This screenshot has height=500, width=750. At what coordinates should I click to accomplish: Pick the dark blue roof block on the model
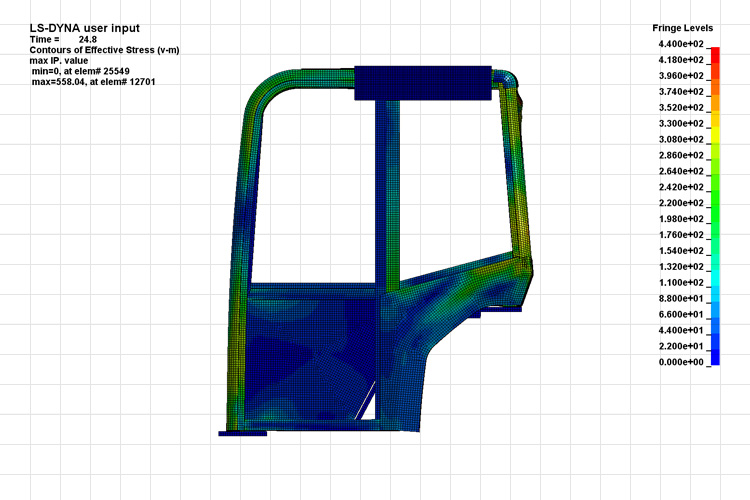click(x=423, y=83)
